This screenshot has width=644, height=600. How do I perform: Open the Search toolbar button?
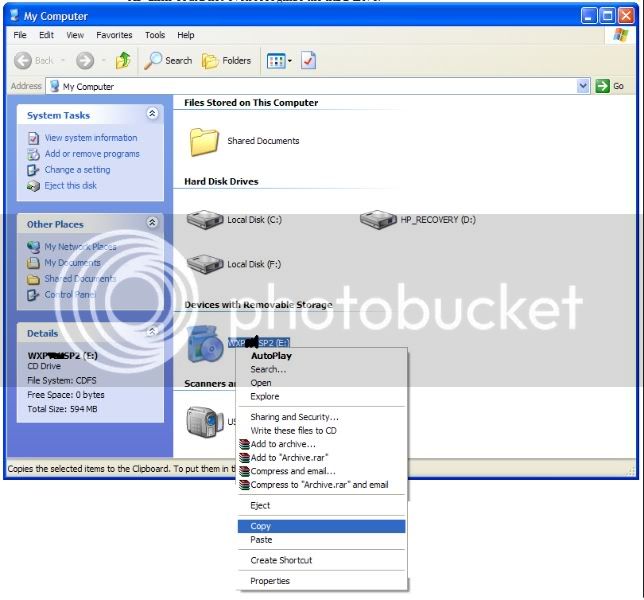pyautogui.click(x=168, y=61)
